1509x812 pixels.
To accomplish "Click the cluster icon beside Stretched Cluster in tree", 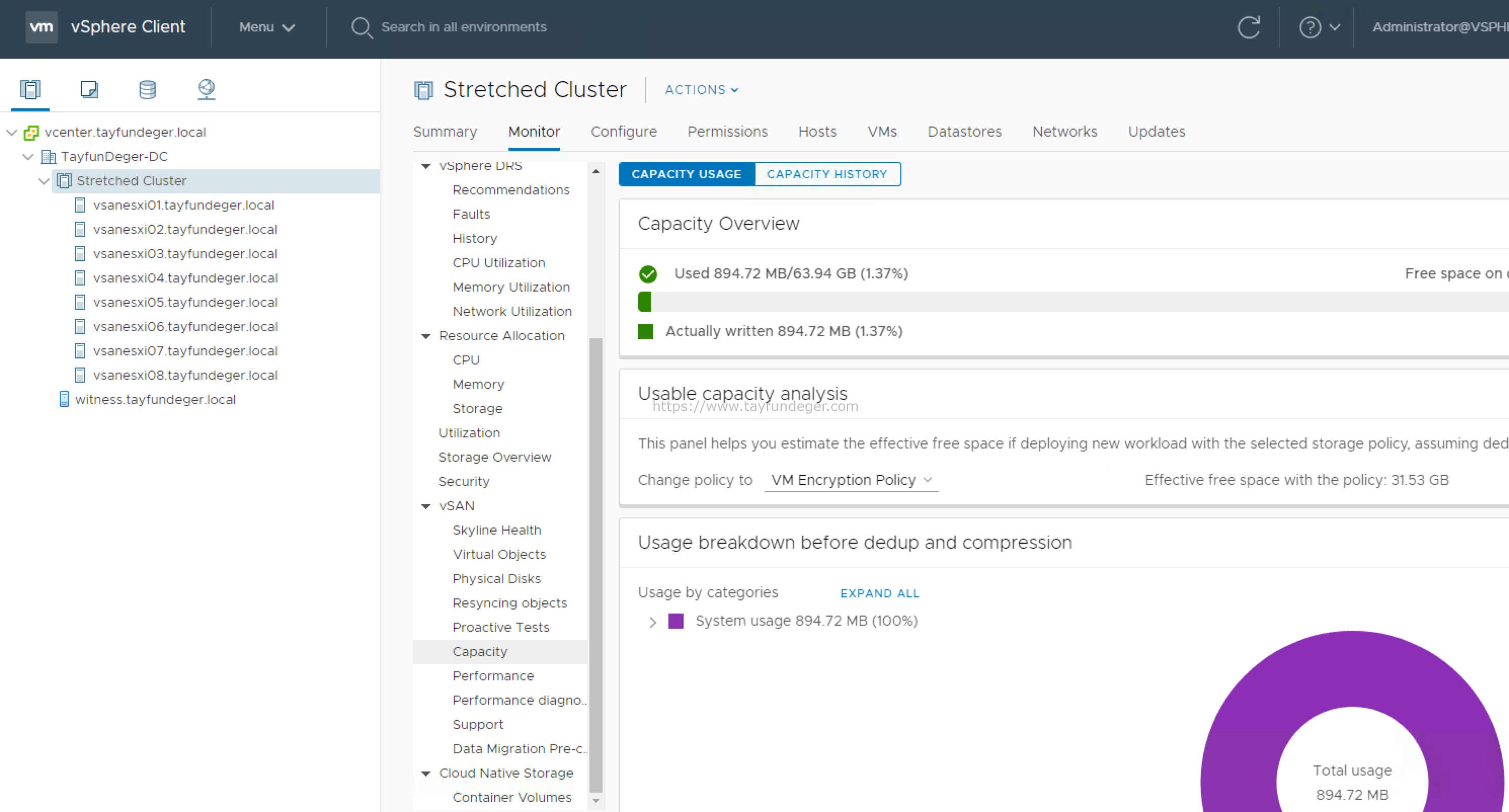I will [x=64, y=181].
